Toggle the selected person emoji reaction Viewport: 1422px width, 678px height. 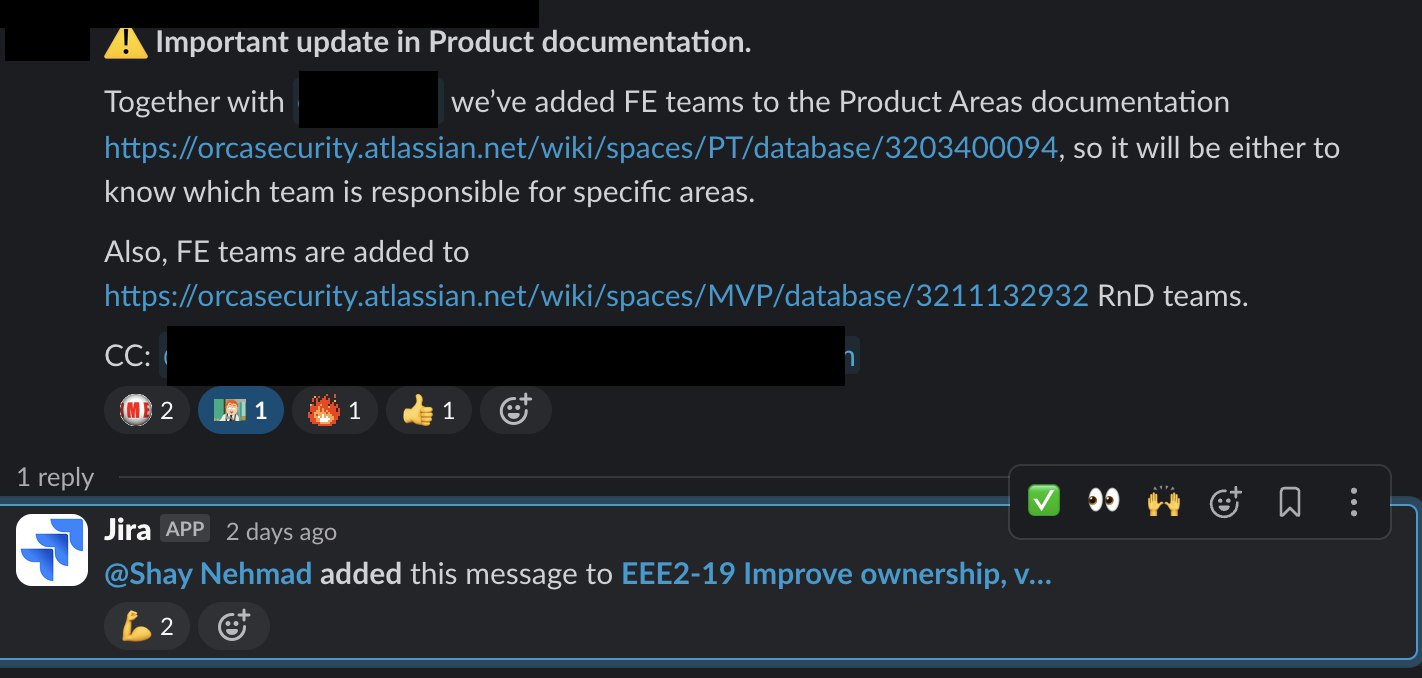(x=241, y=410)
